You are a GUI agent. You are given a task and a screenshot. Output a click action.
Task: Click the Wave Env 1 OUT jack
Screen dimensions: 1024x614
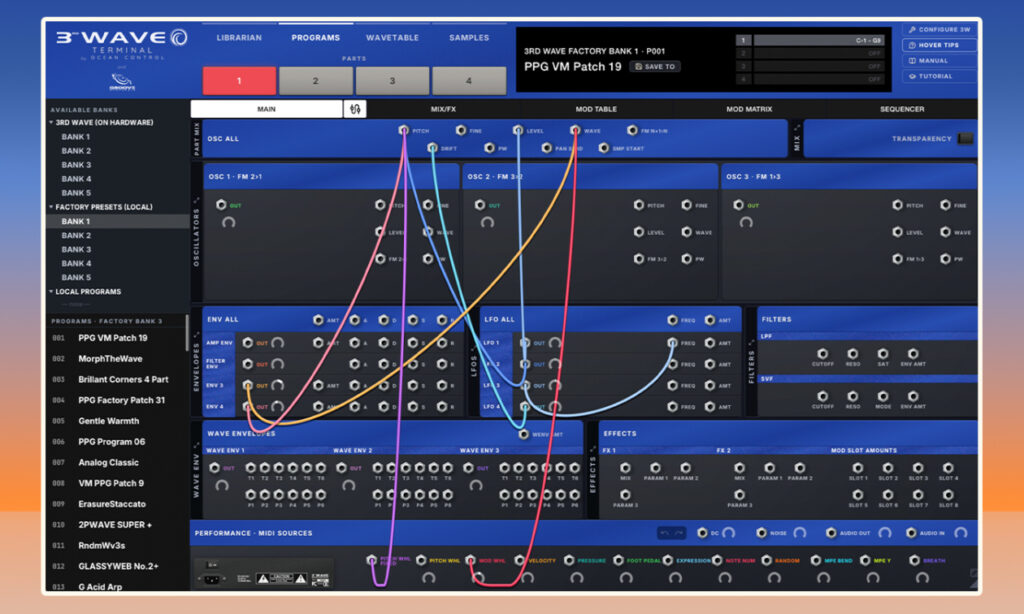(x=214, y=468)
